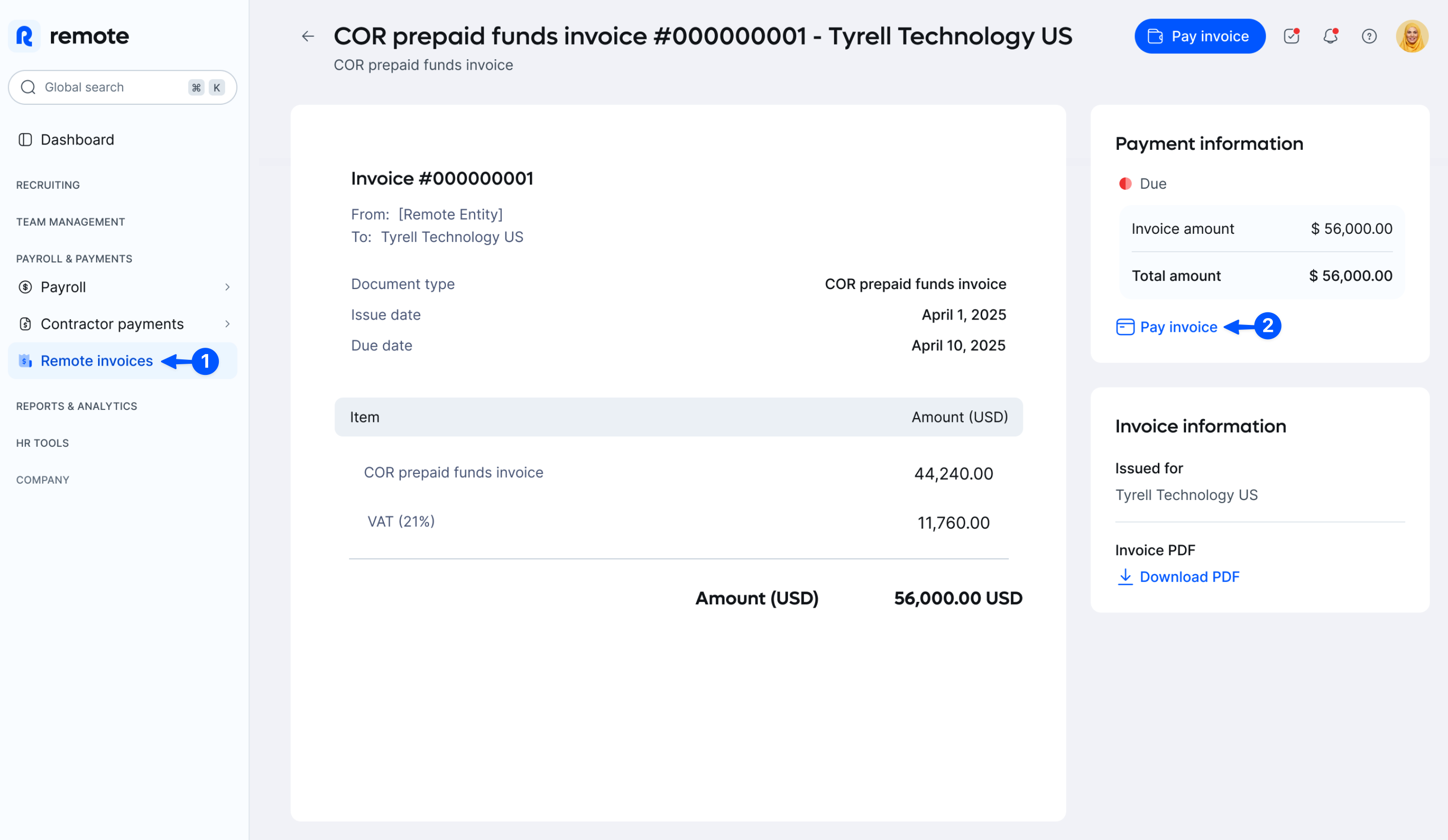The height and width of the screenshot is (840, 1448).
Task: Click the 11,760.00 VAT amount
Action: pyautogui.click(x=953, y=522)
